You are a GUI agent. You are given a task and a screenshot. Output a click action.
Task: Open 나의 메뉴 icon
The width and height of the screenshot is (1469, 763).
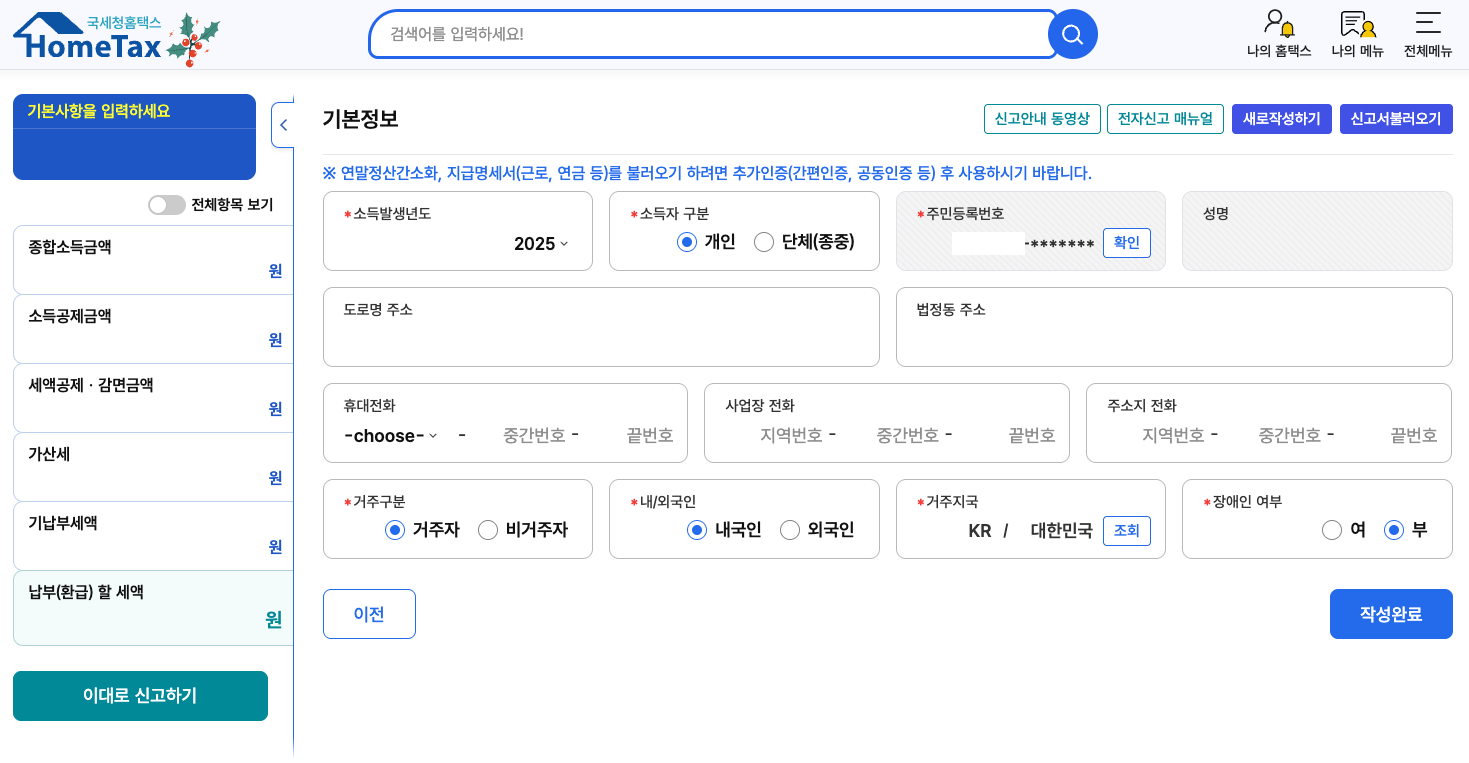[1357, 24]
